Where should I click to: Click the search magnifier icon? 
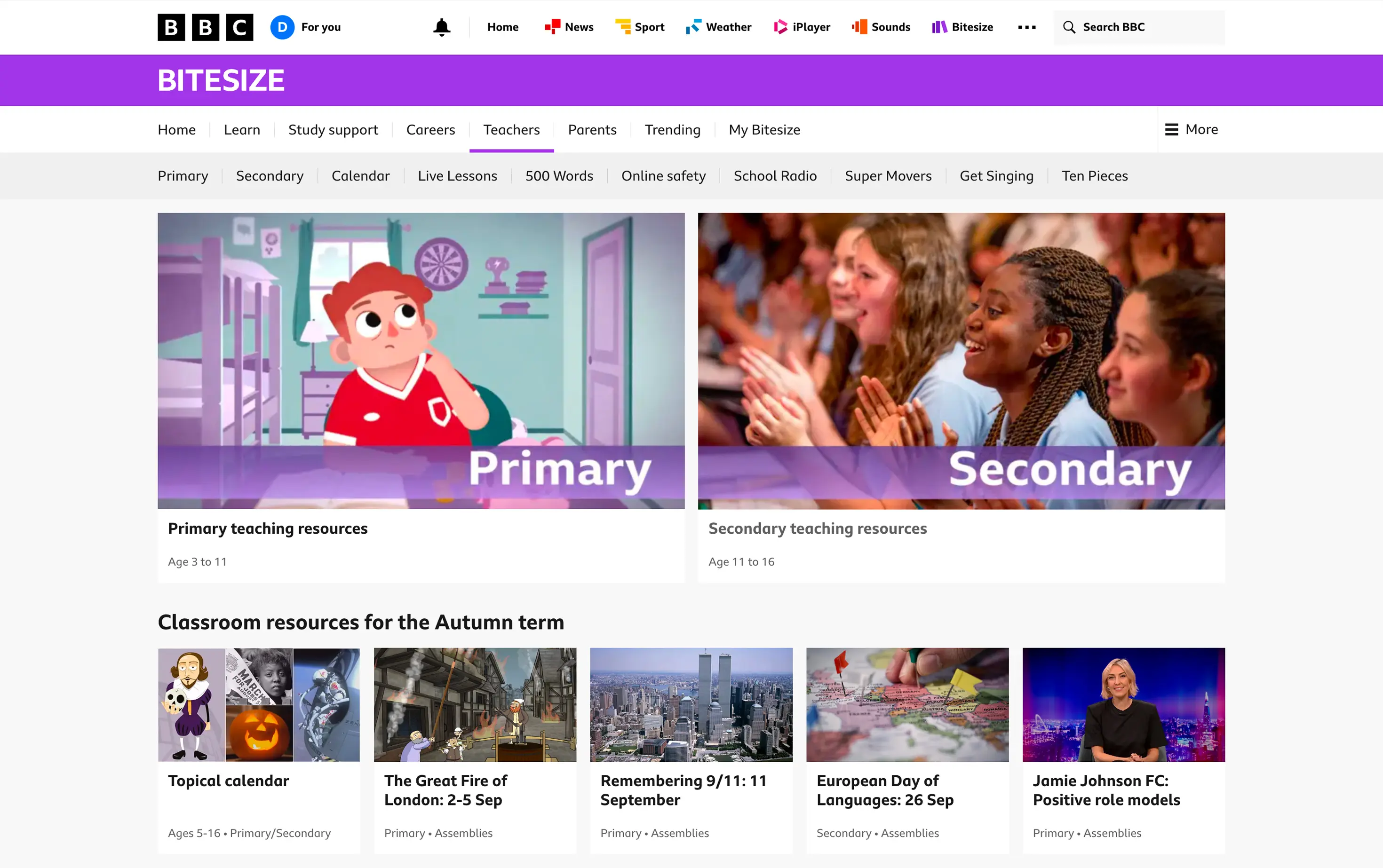(1069, 27)
